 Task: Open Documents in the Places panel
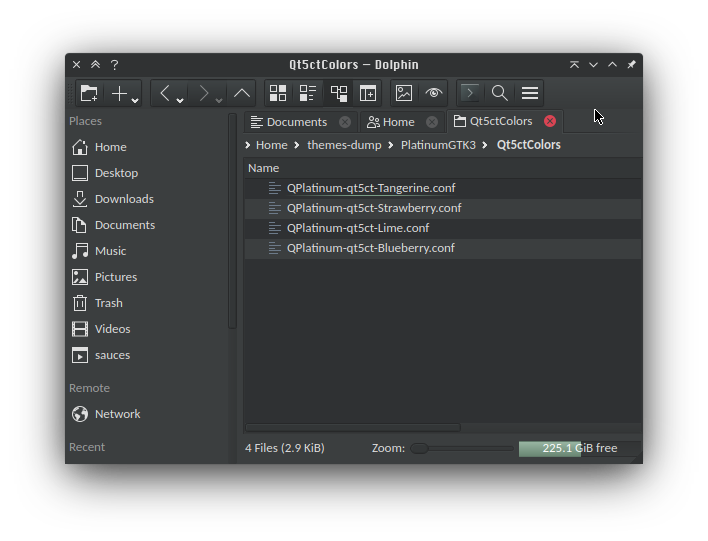click(x=147, y=225)
